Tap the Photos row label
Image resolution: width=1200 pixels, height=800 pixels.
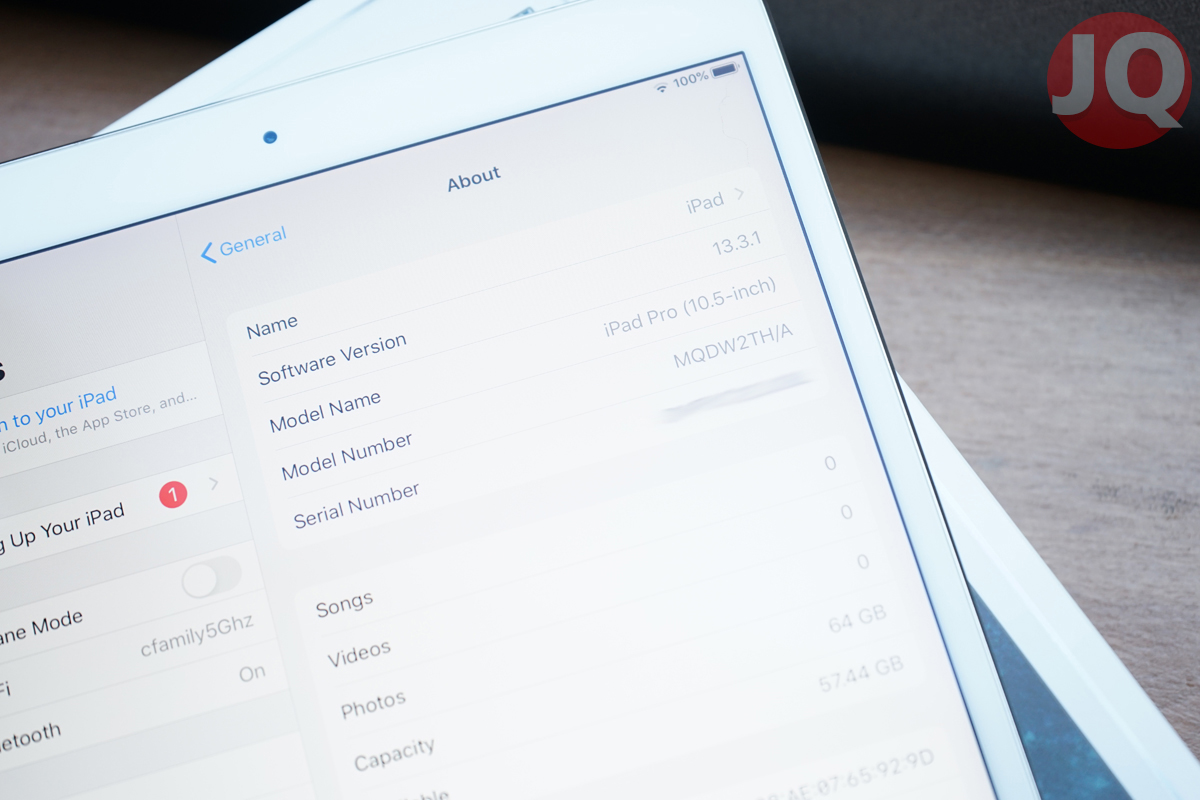(373, 704)
